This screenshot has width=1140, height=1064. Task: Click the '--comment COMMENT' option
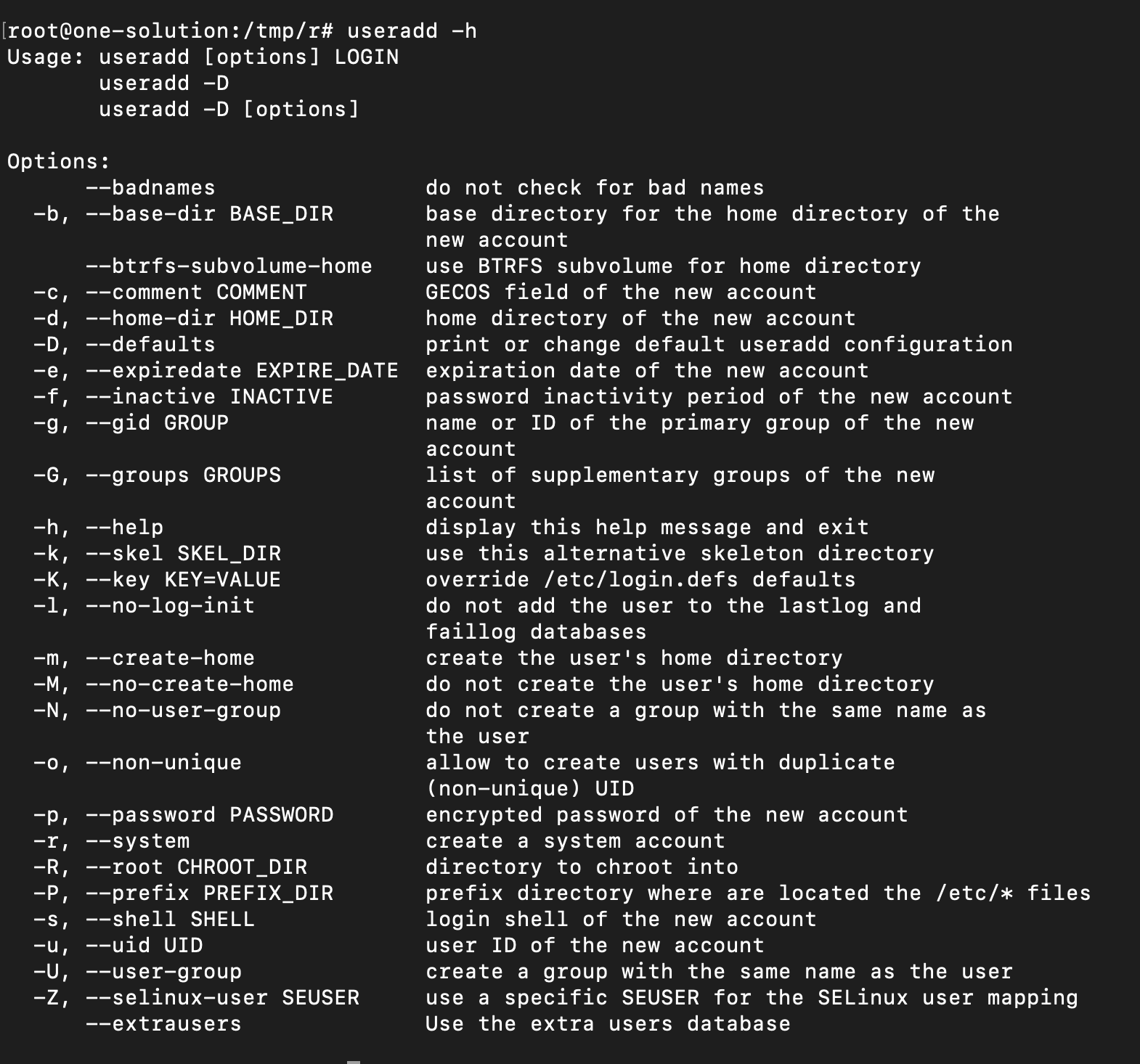pos(196,292)
